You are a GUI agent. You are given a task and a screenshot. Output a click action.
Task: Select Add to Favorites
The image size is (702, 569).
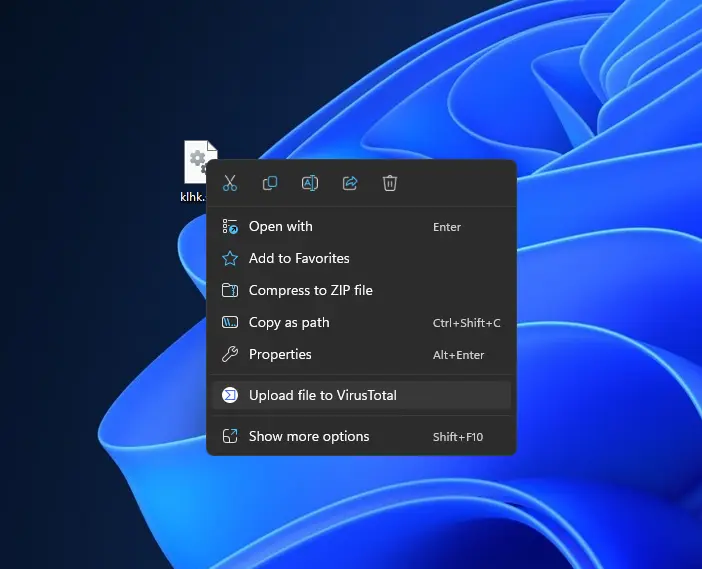click(361, 258)
